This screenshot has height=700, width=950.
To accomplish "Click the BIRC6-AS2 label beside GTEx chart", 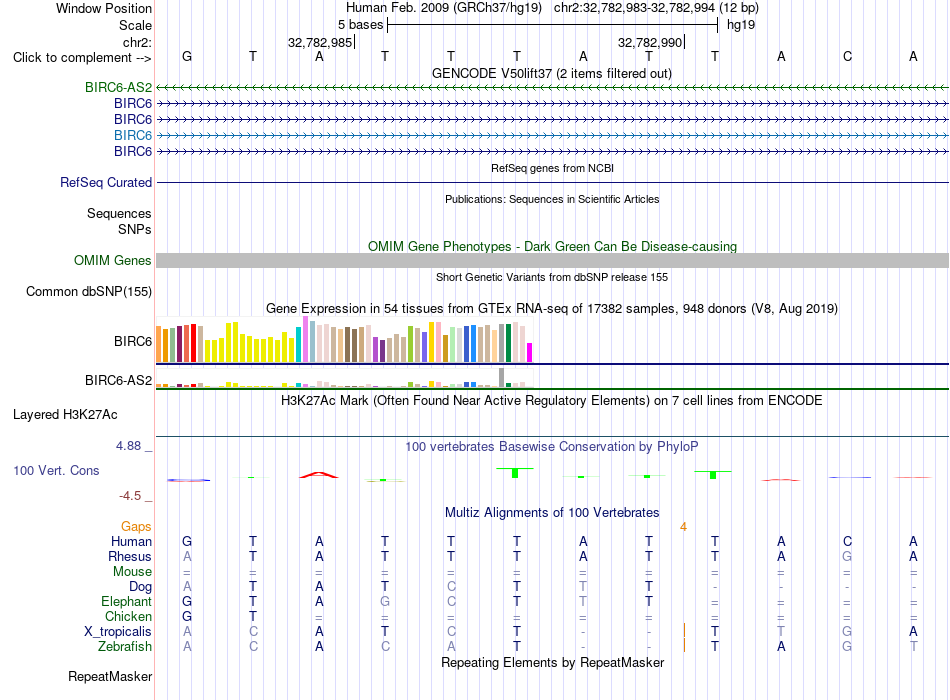I will pyautogui.click(x=118, y=380).
